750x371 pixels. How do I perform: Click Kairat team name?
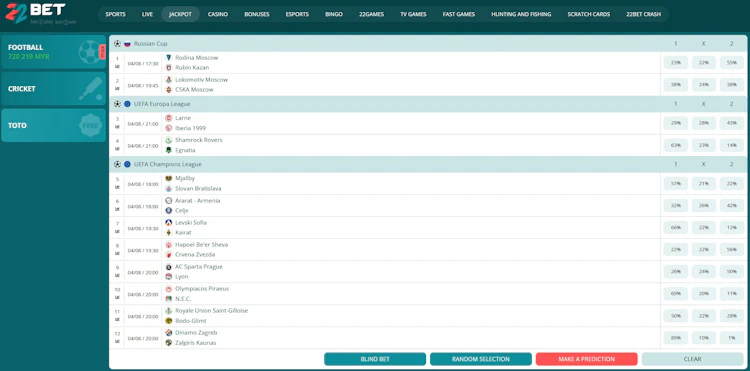[x=183, y=232]
